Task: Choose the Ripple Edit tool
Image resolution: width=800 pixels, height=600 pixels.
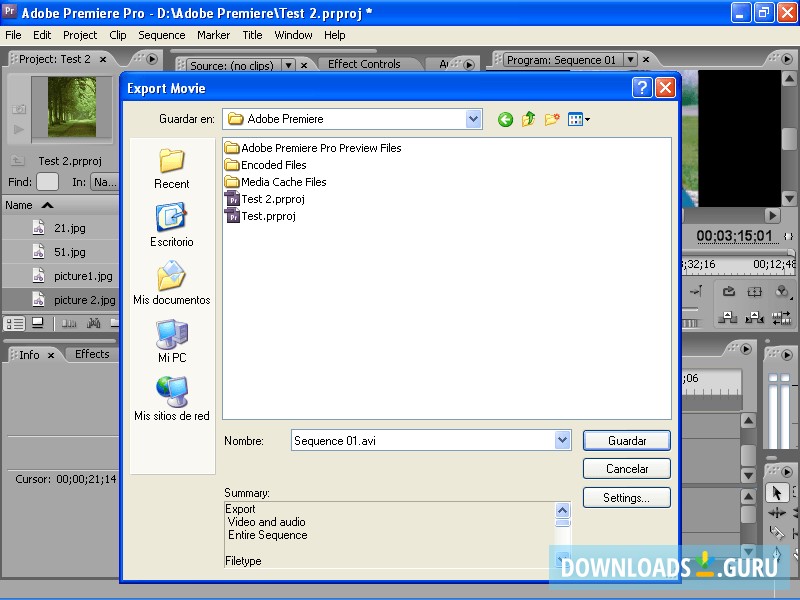Action: (777, 513)
